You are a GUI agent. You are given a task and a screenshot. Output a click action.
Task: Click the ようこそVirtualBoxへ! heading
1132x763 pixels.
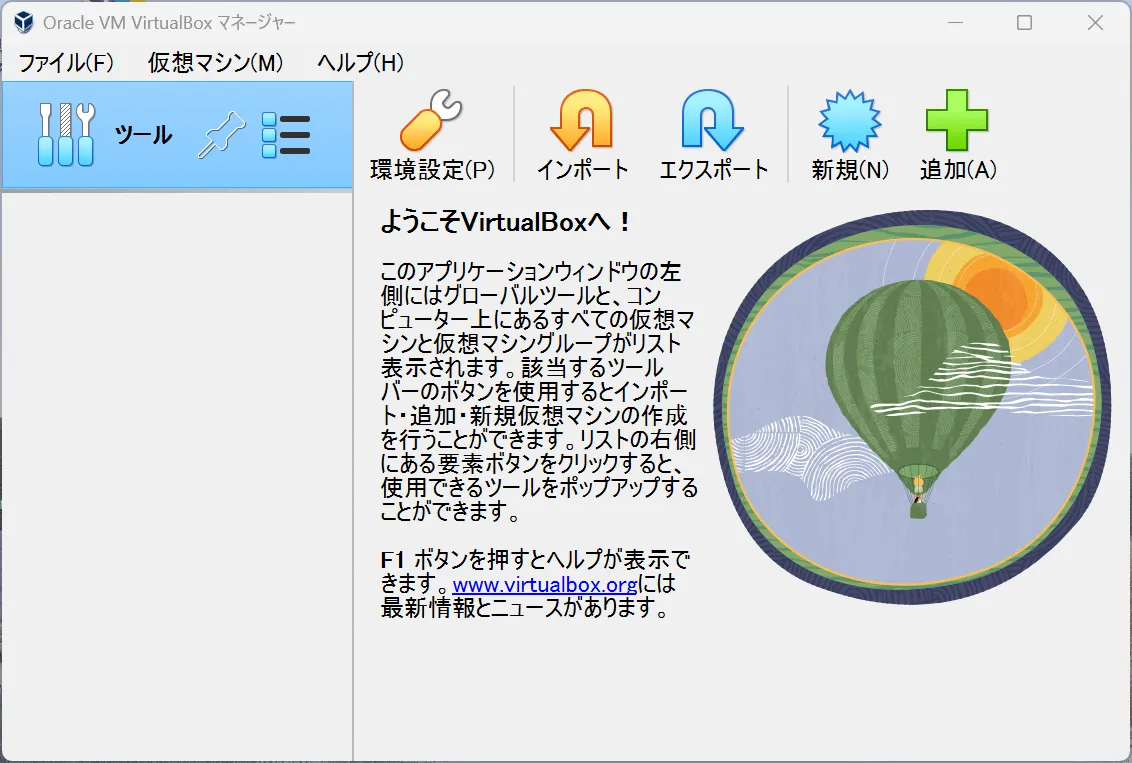(x=506, y=222)
